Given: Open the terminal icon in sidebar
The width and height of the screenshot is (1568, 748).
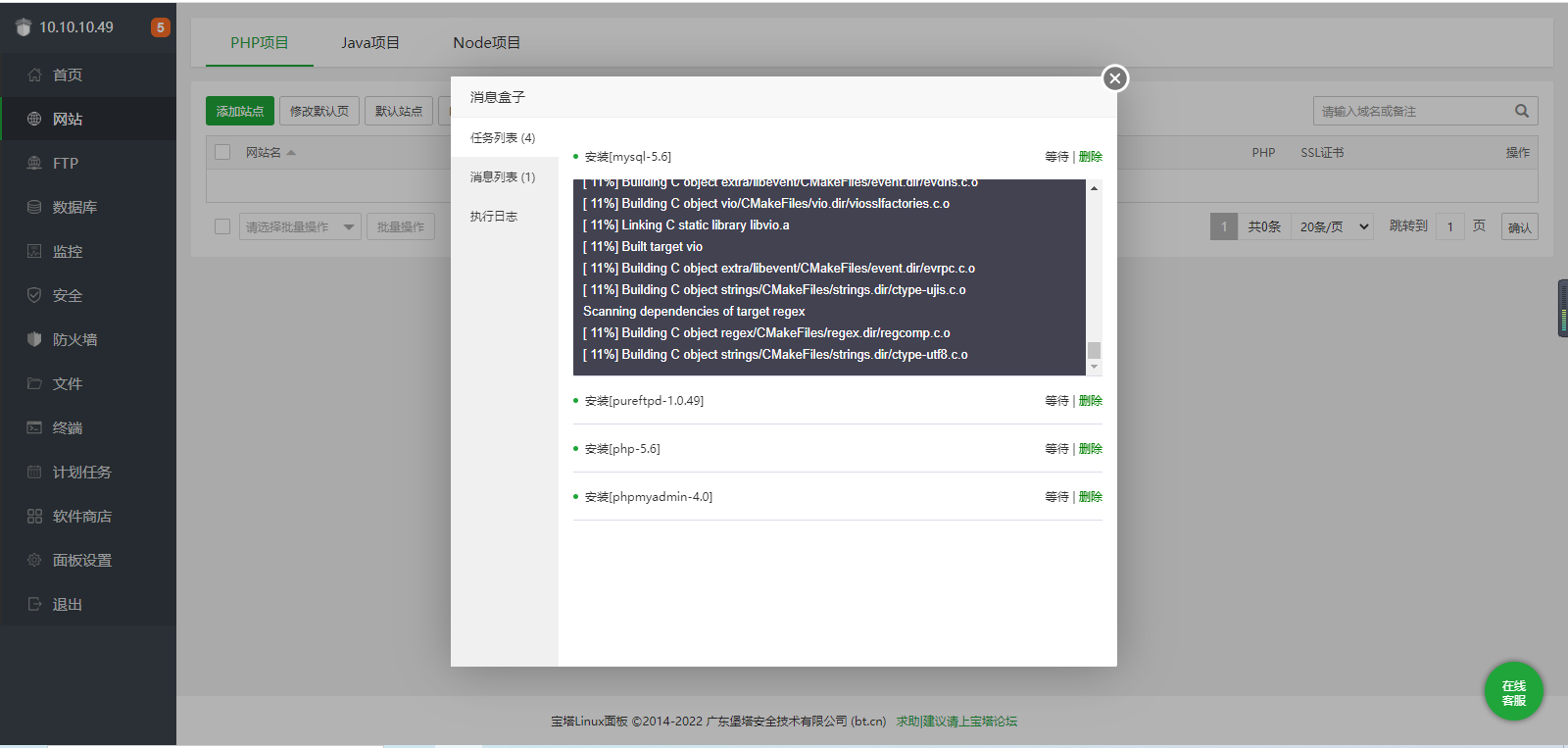Looking at the screenshot, I should tap(34, 428).
